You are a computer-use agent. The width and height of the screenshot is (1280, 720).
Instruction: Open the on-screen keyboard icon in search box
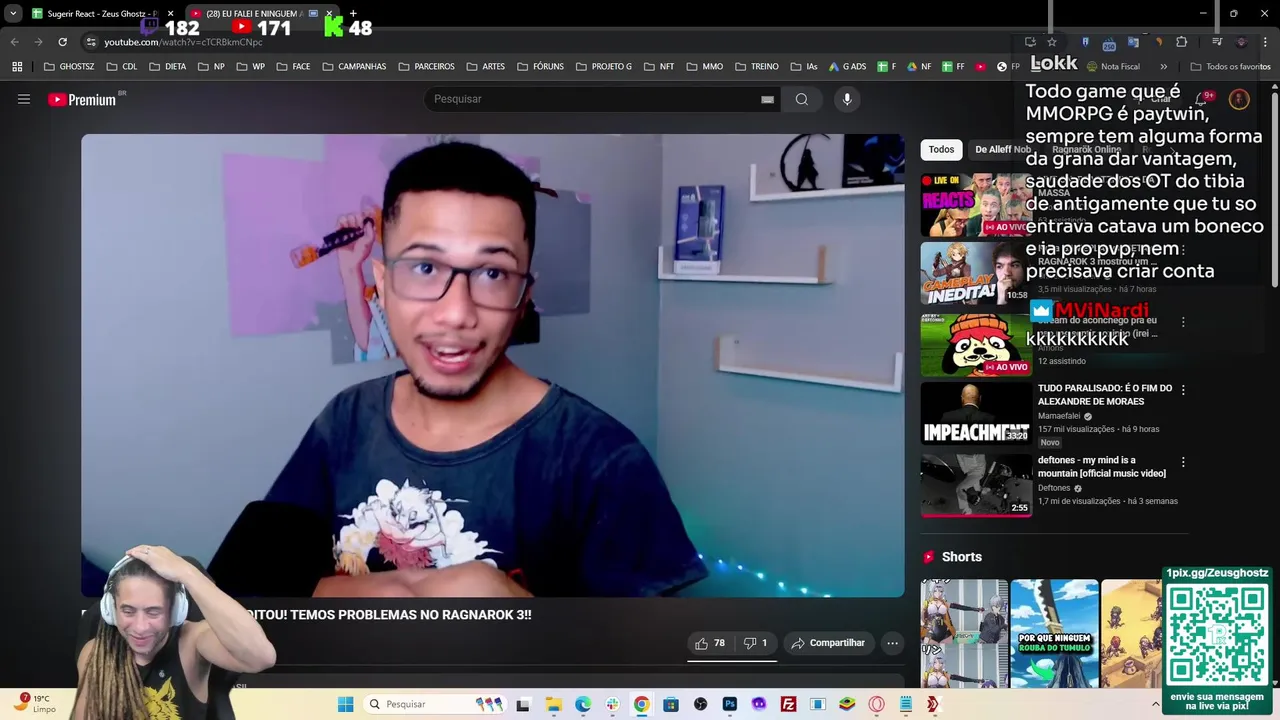pyautogui.click(x=767, y=99)
